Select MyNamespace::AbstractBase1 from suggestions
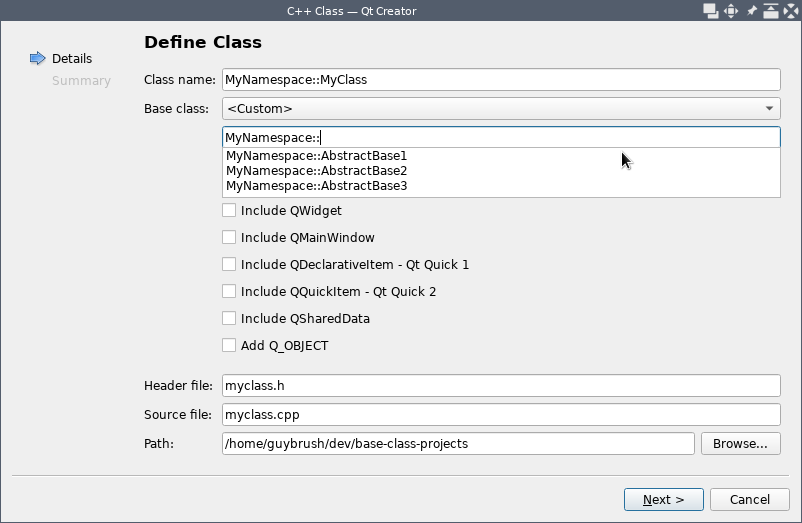This screenshot has width=802, height=523. 316,156
